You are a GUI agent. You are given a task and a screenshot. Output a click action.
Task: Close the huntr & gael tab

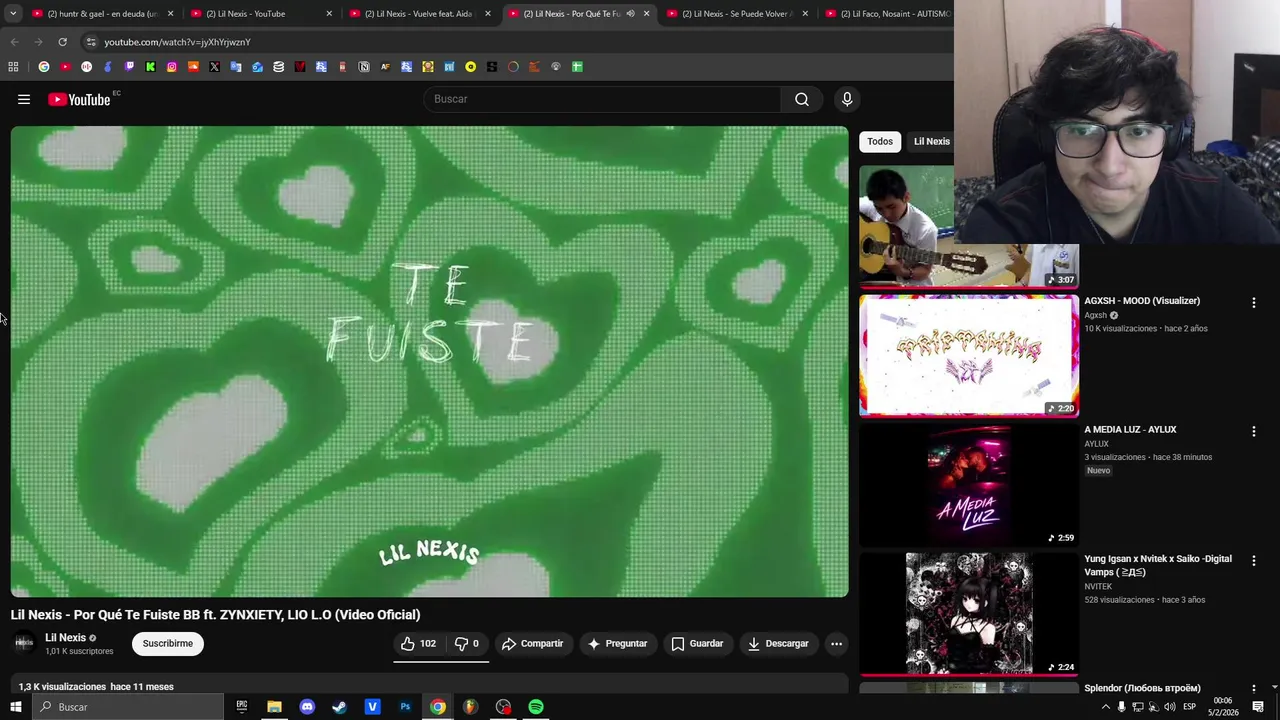(x=170, y=14)
